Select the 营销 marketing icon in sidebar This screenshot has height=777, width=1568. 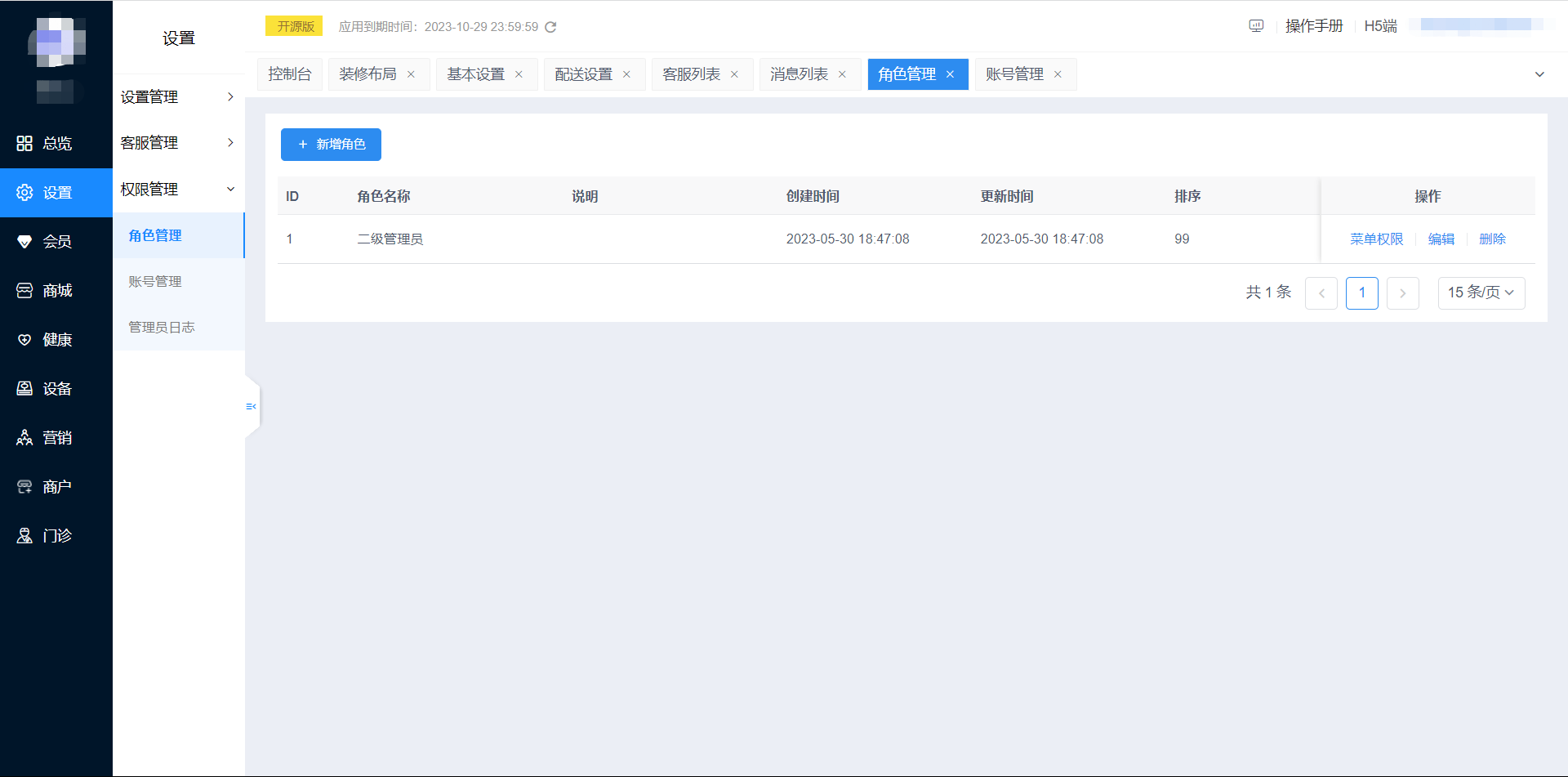(24, 438)
